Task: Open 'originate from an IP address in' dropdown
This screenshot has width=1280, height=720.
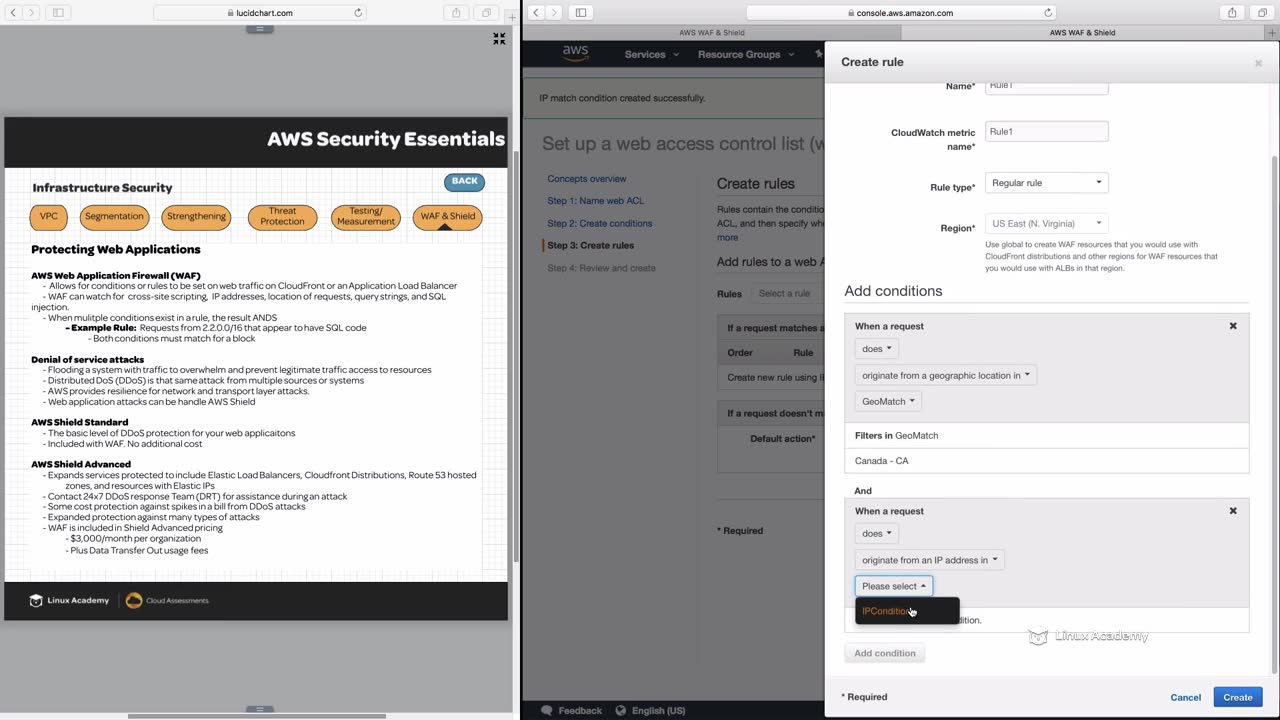Action: click(x=929, y=560)
